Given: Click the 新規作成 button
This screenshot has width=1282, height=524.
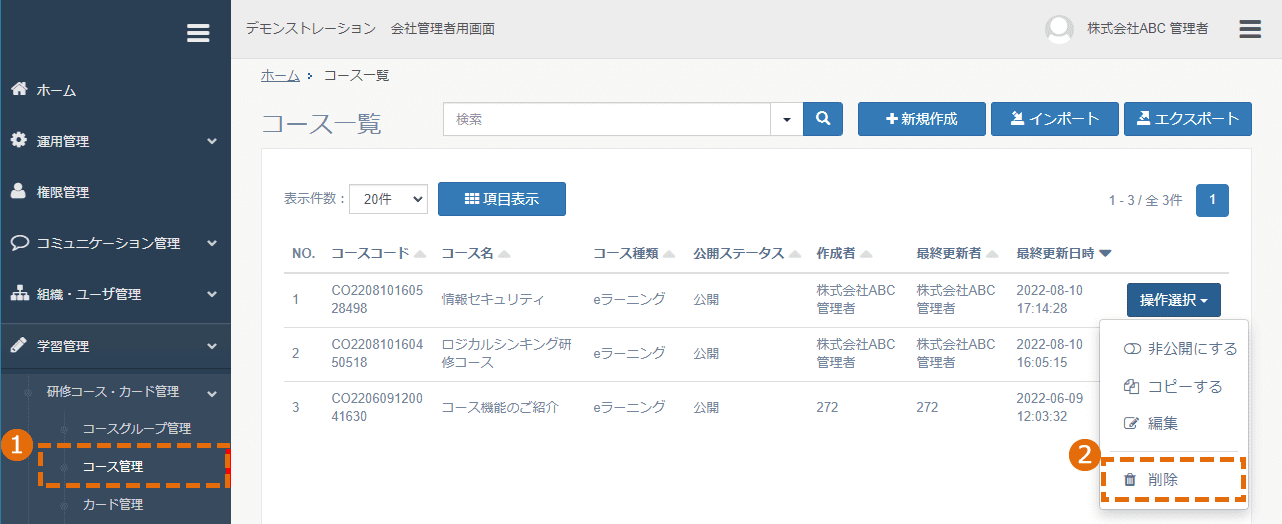Looking at the screenshot, I should (922, 119).
